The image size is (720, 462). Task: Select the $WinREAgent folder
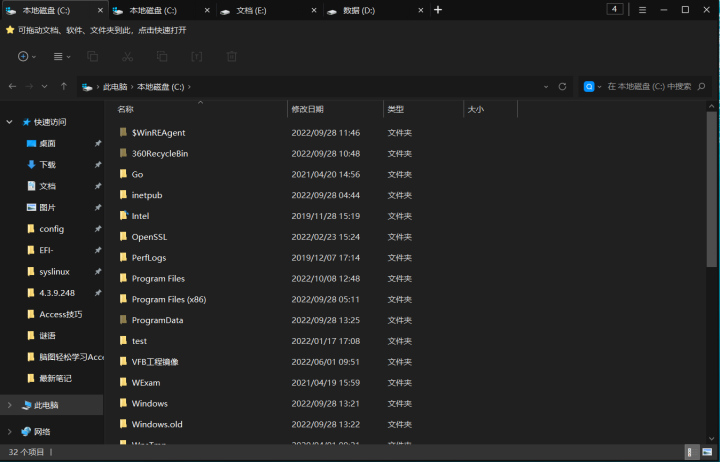coord(158,133)
